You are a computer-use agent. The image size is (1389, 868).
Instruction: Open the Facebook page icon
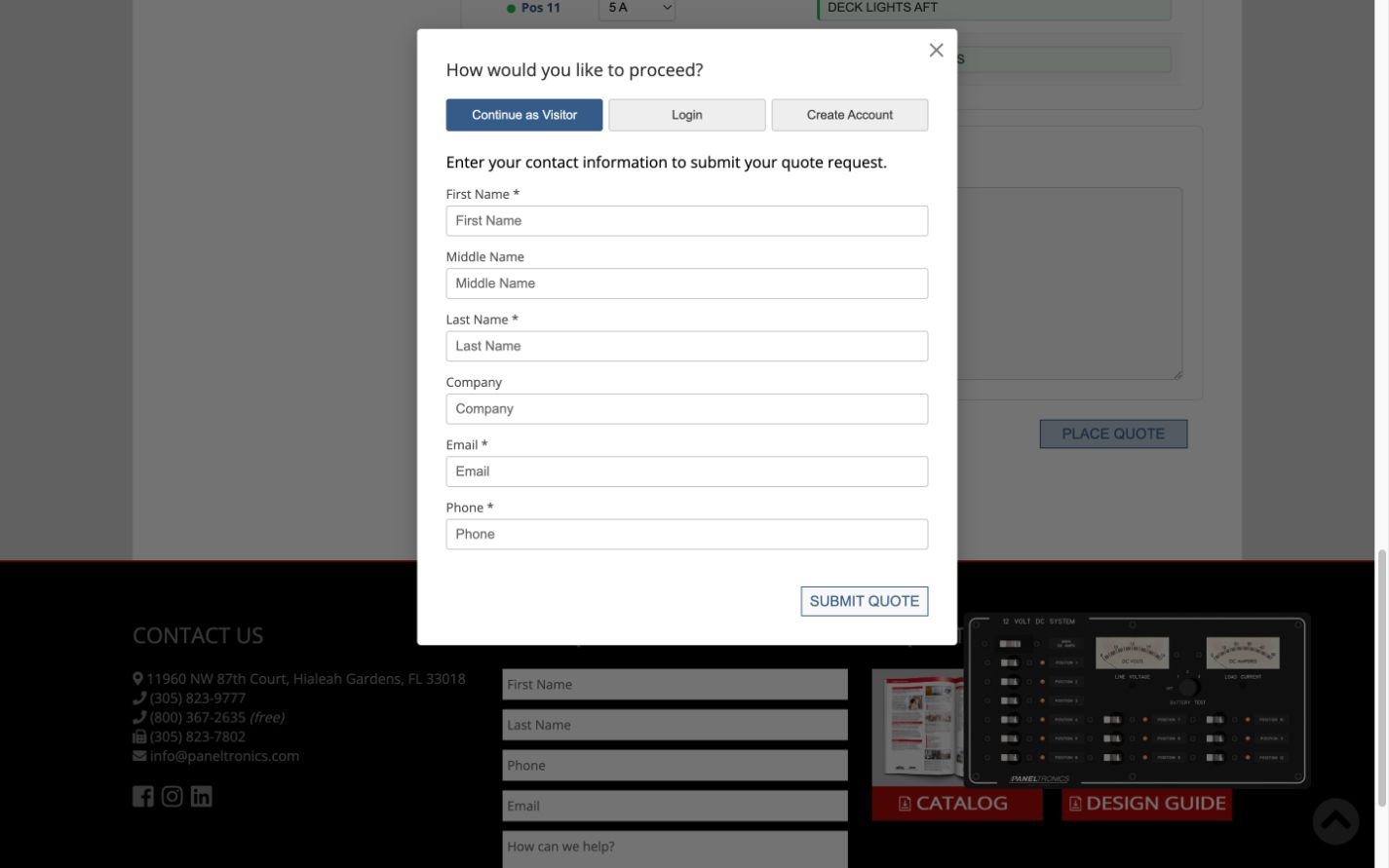143,796
